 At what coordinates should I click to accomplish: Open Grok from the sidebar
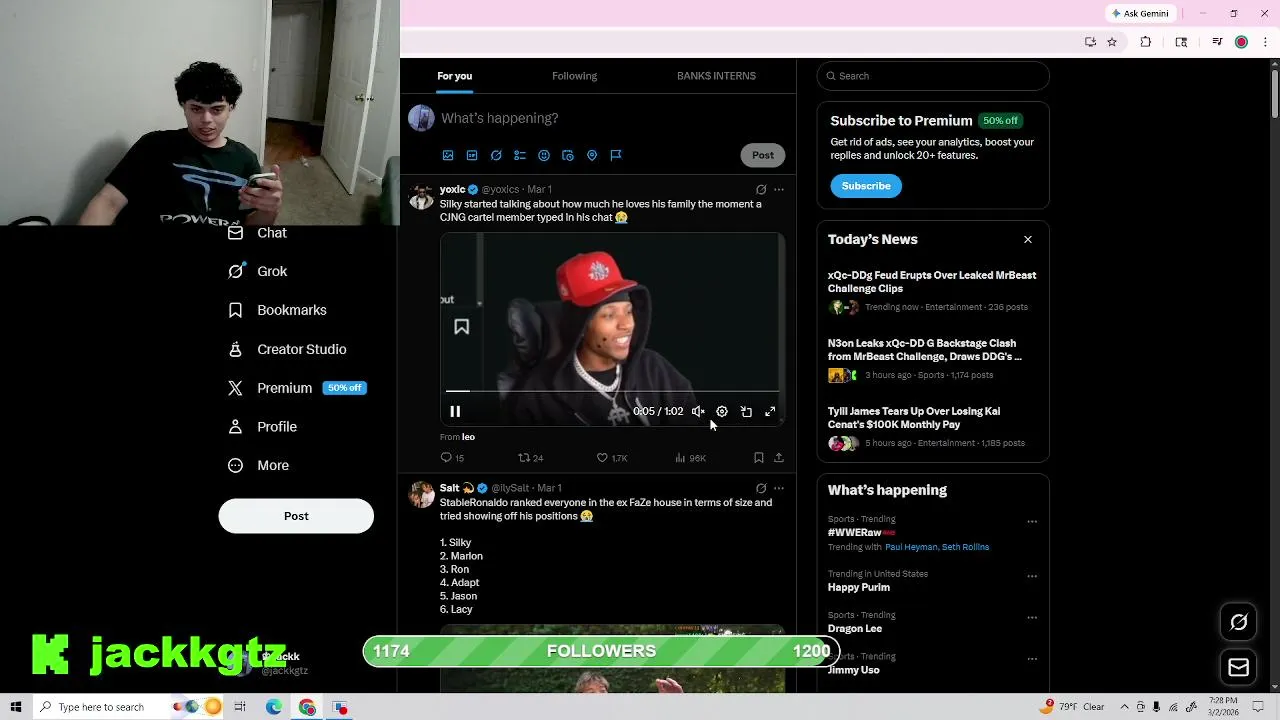tap(257, 271)
